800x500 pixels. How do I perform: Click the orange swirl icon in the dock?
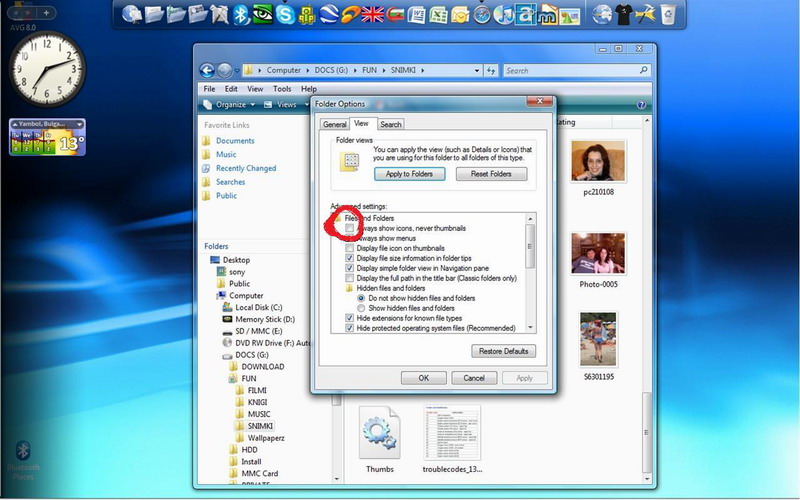tap(351, 14)
